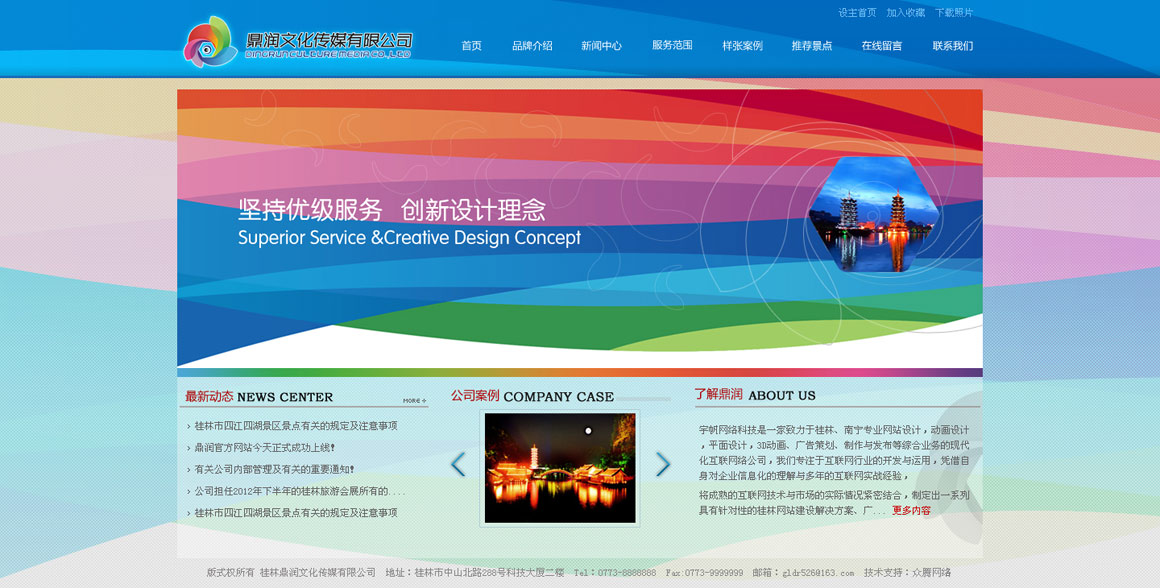The image size is (1160, 588).
Task: Click the left arrow in Company Case carousel
Action: tap(458, 464)
